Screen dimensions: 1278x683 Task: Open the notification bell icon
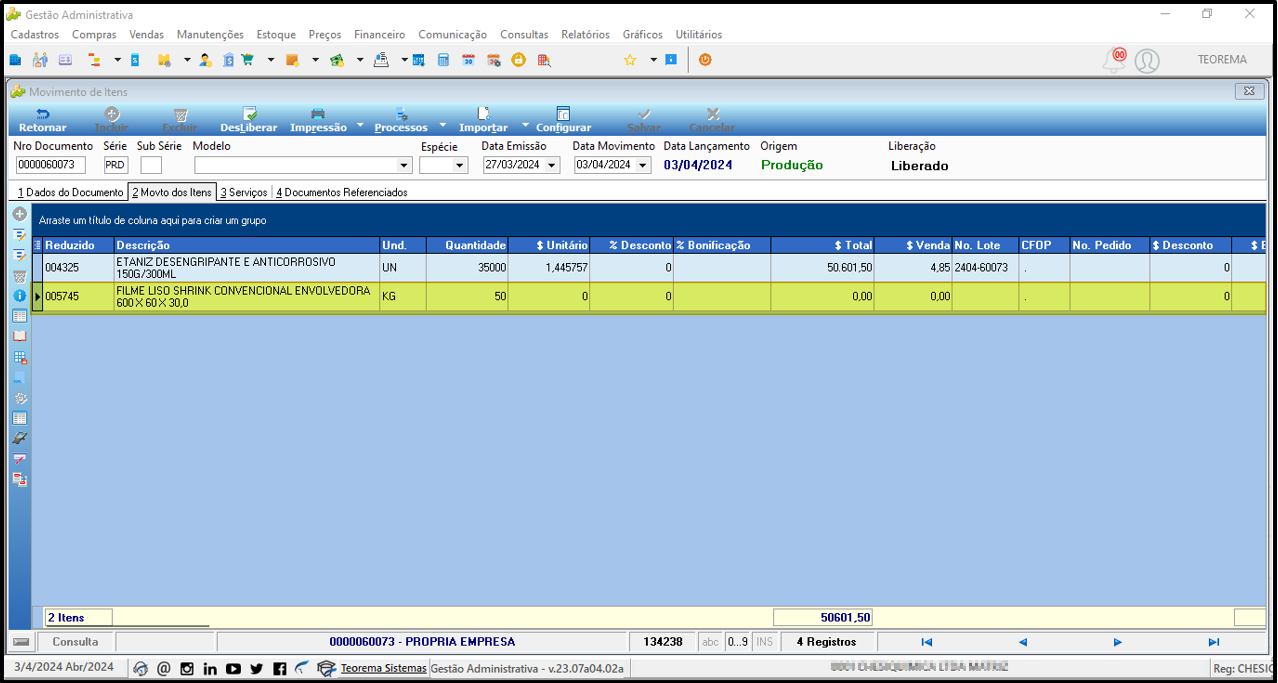(1113, 60)
